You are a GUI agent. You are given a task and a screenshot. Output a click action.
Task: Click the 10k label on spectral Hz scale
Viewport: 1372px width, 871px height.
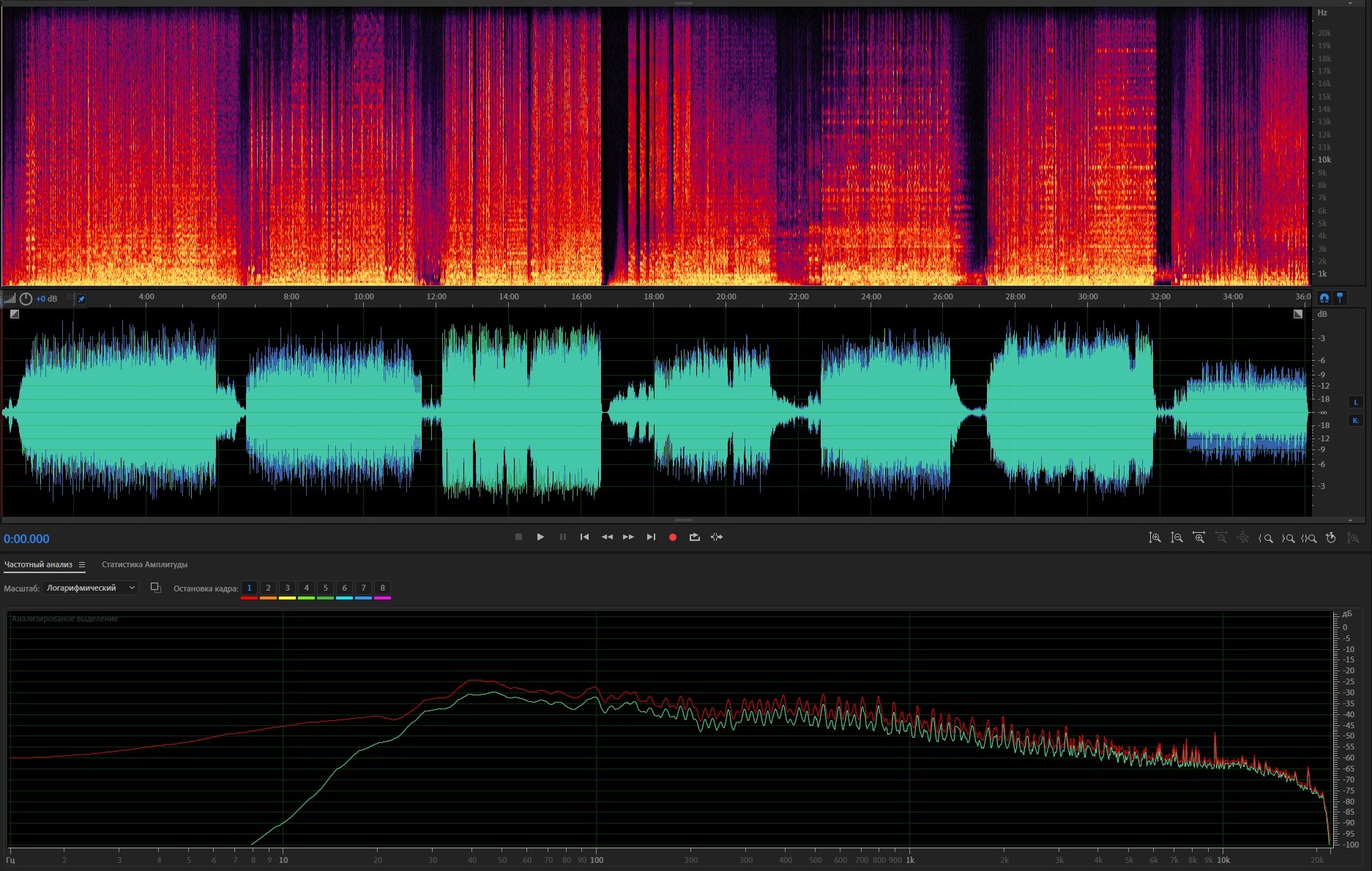(x=1324, y=160)
